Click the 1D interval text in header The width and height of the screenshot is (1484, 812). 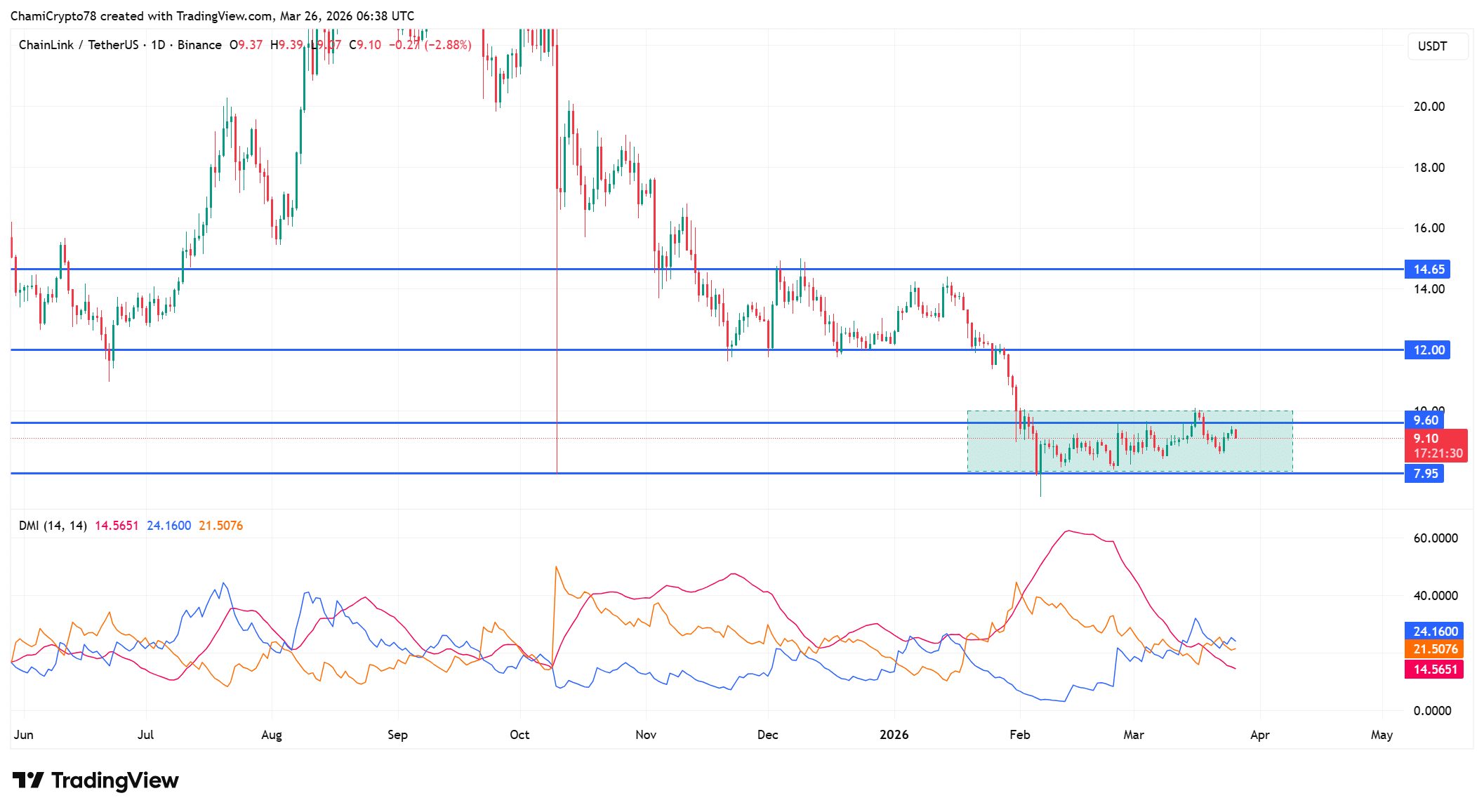[x=158, y=45]
